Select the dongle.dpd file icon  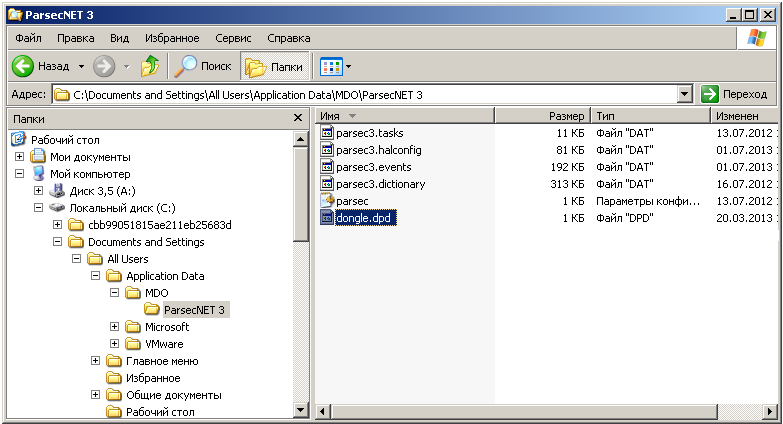[x=327, y=218]
